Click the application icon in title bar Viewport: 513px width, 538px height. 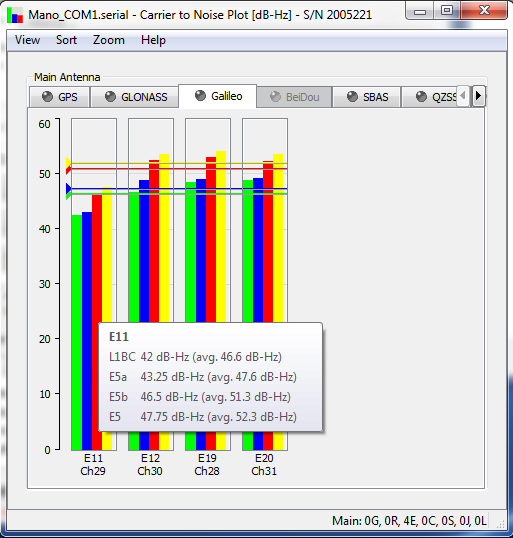click(x=15, y=15)
